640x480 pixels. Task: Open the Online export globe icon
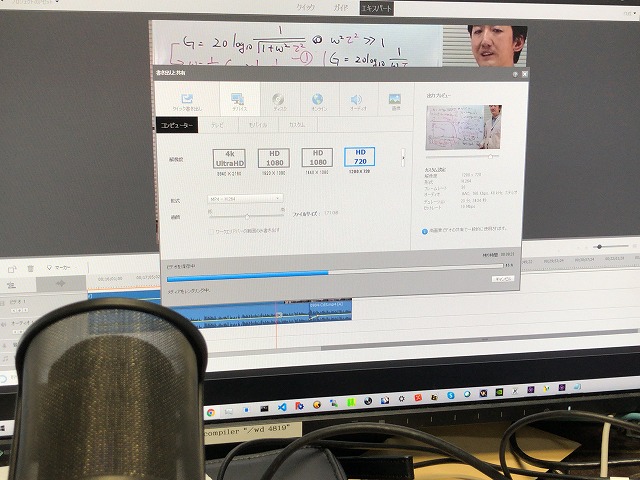(318, 101)
